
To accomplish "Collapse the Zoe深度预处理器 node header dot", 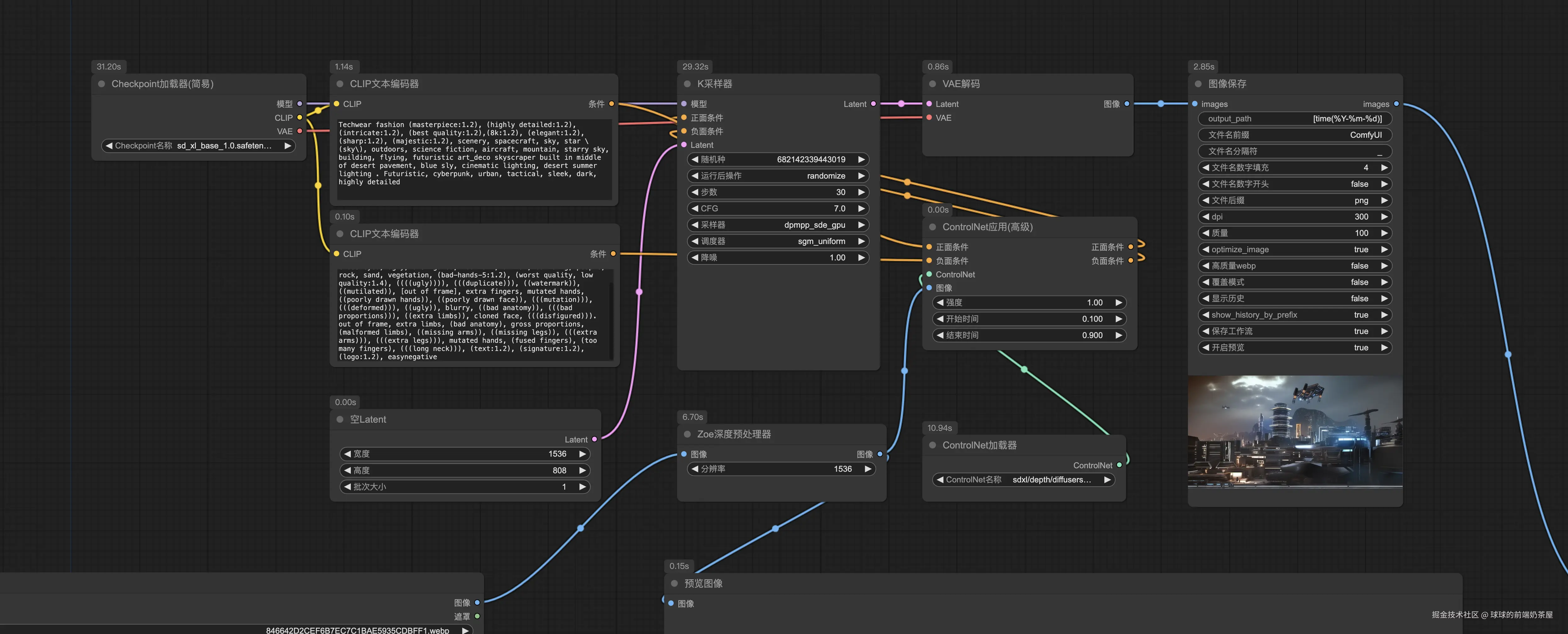I will coord(687,434).
